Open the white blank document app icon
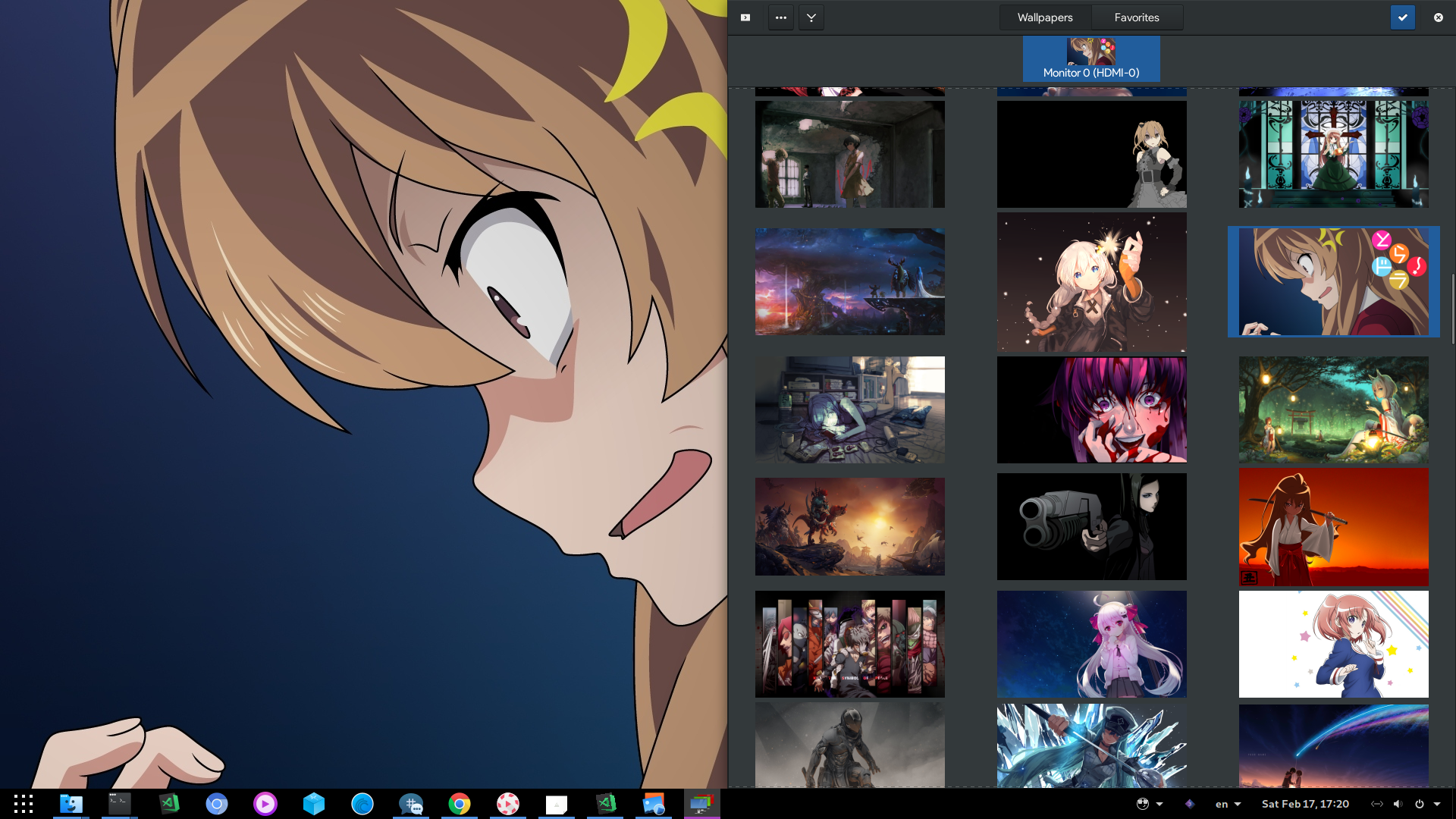The image size is (1456, 819). coord(557,804)
